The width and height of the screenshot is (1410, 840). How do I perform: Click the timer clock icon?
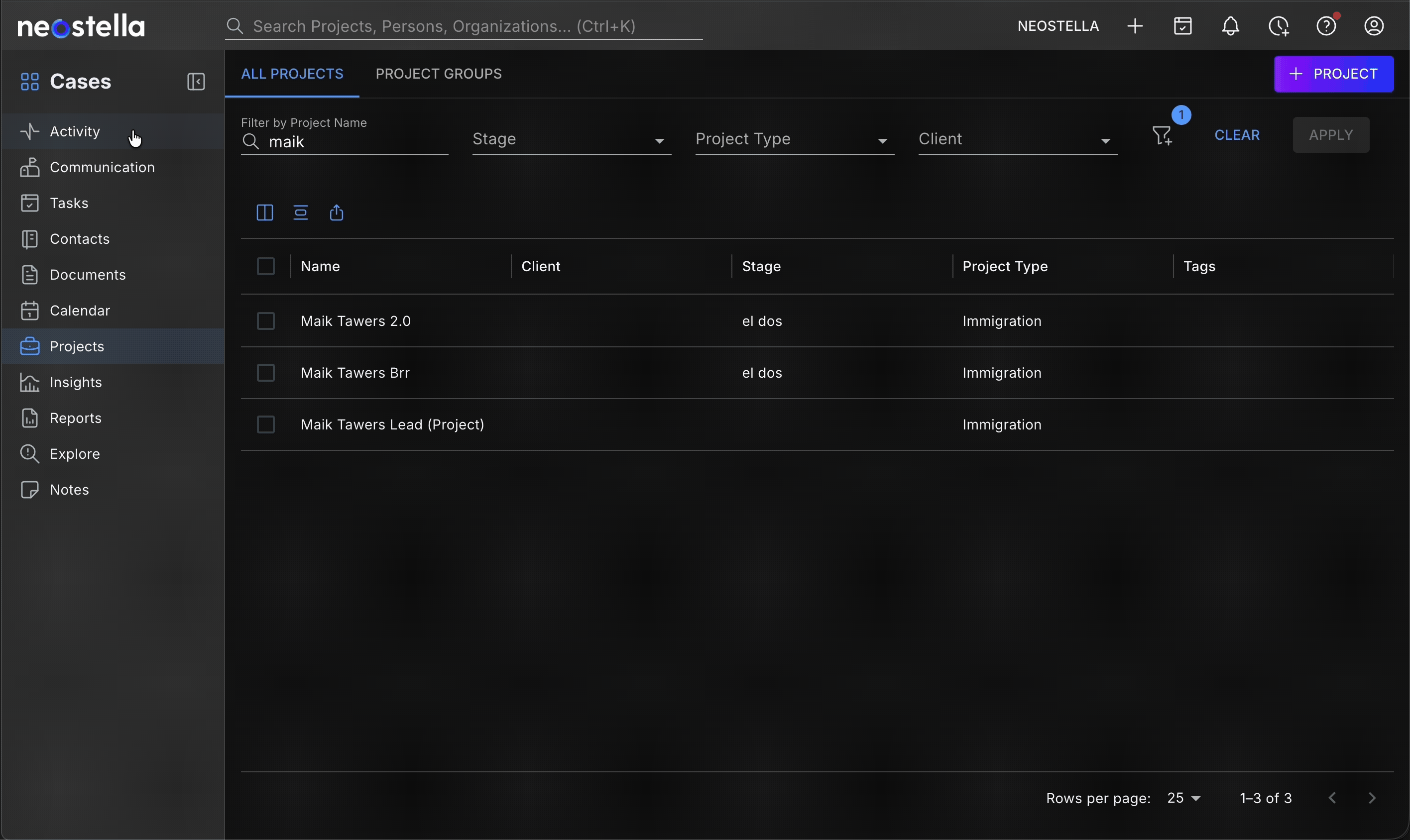click(1279, 26)
